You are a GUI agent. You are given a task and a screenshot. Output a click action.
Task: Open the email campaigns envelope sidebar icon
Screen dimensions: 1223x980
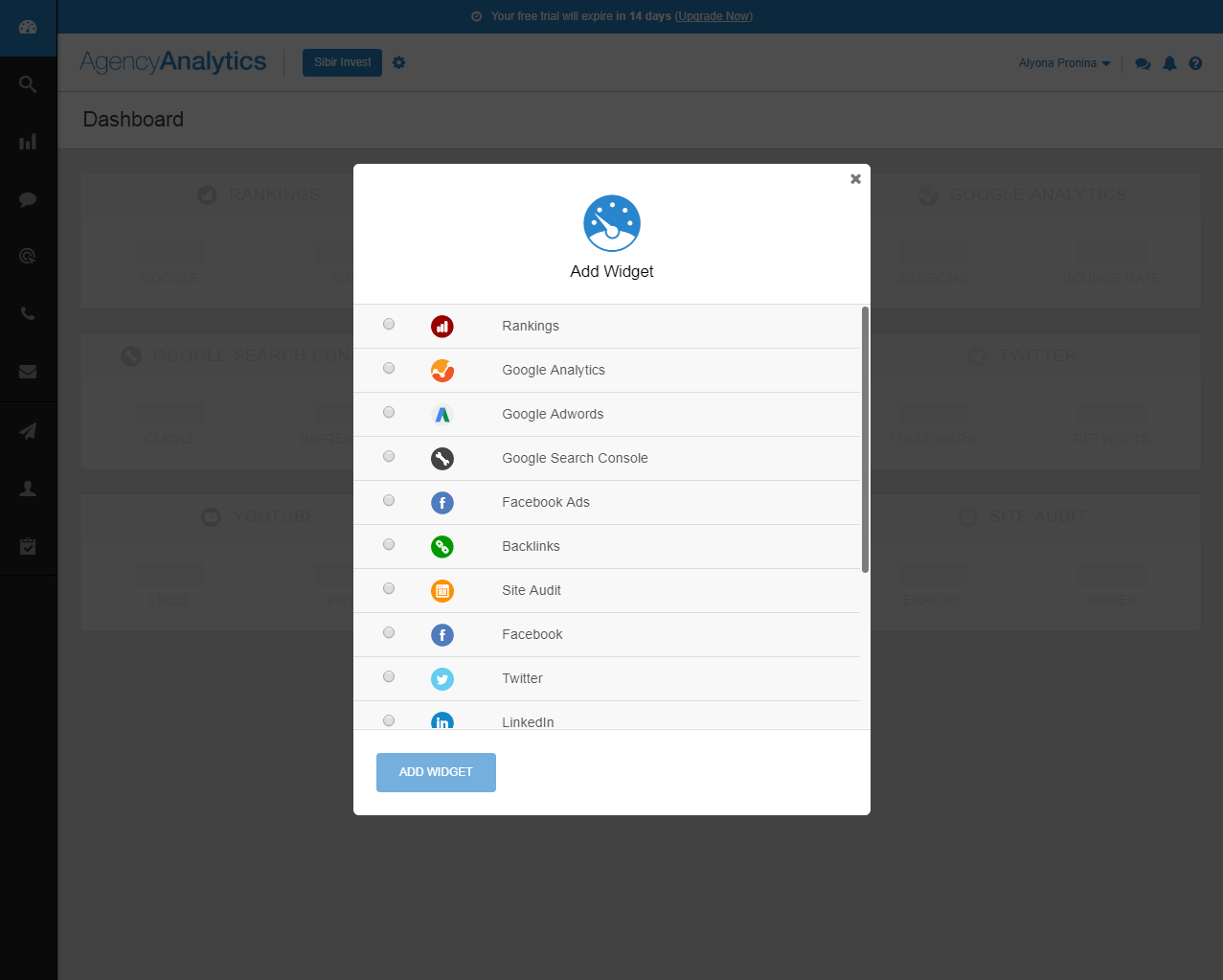point(28,371)
